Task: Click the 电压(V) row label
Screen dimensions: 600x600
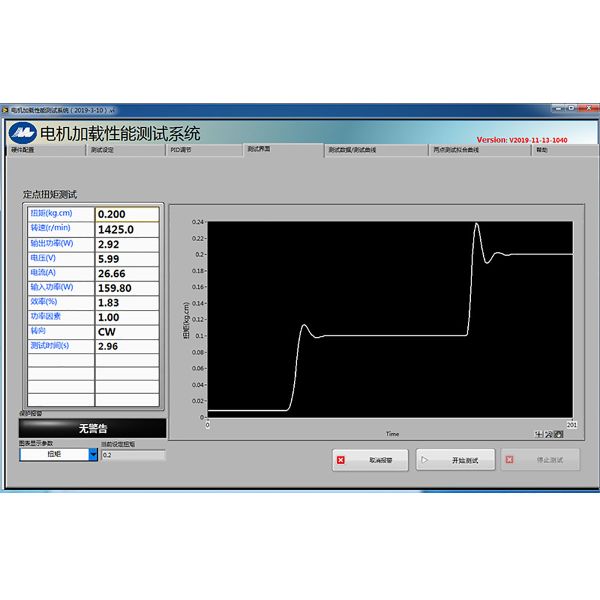Action: 43,258
